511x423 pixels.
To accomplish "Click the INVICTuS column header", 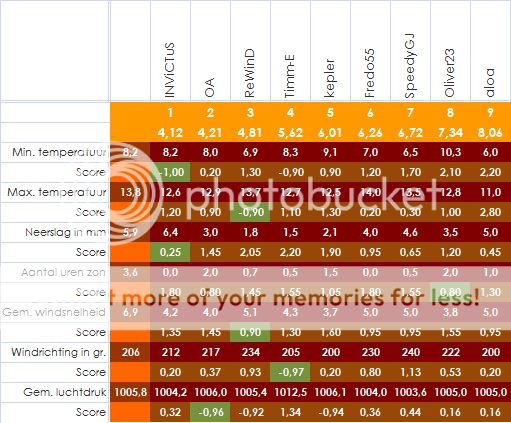I will click(x=170, y=70).
